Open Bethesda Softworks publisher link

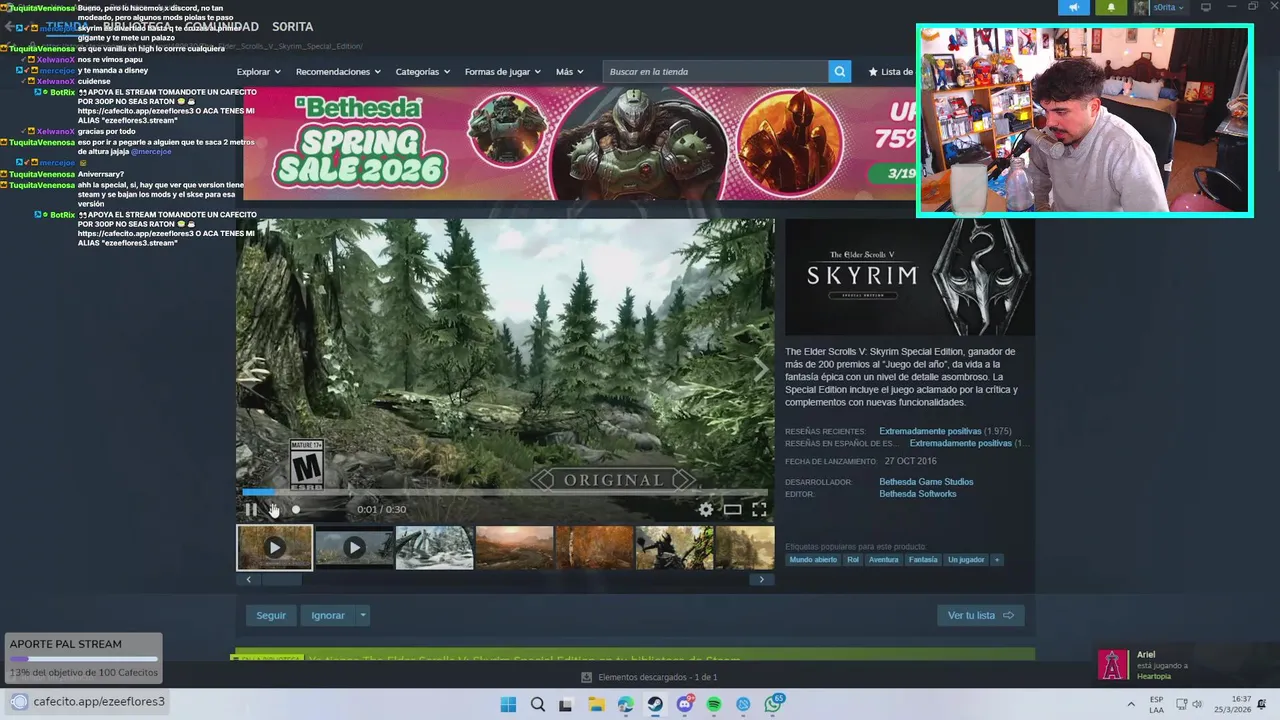[x=918, y=494]
